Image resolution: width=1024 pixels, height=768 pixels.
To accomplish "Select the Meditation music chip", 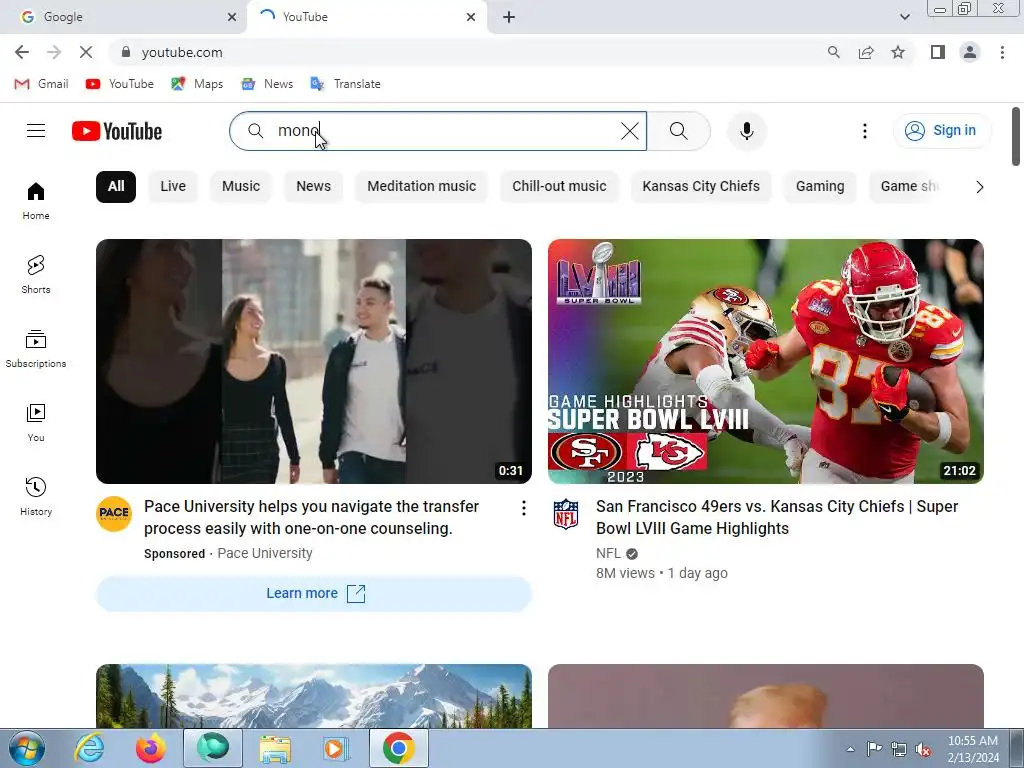I will (x=421, y=187).
